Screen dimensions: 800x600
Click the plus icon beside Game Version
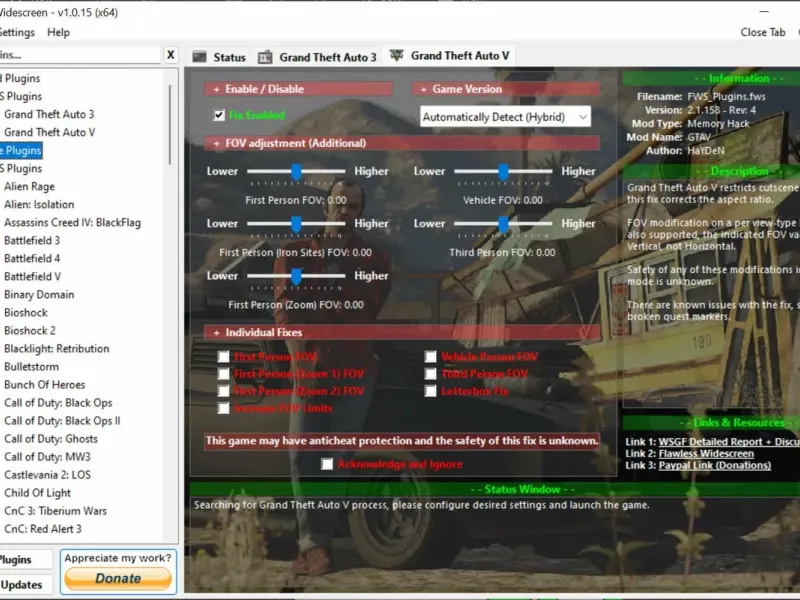pyautogui.click(x=423, y=89)
